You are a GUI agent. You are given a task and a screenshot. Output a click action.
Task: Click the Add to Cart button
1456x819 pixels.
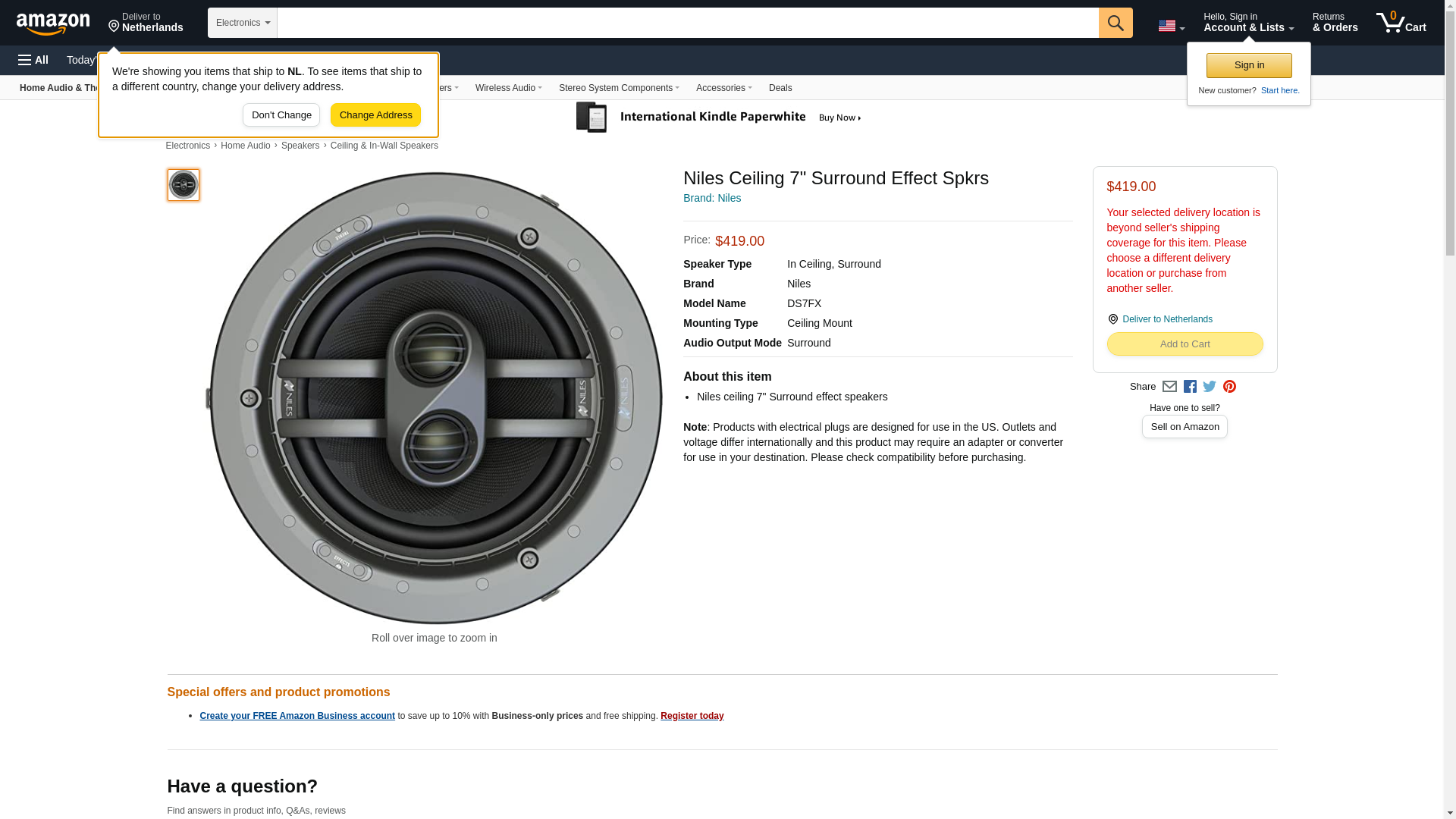(1185, 344)
